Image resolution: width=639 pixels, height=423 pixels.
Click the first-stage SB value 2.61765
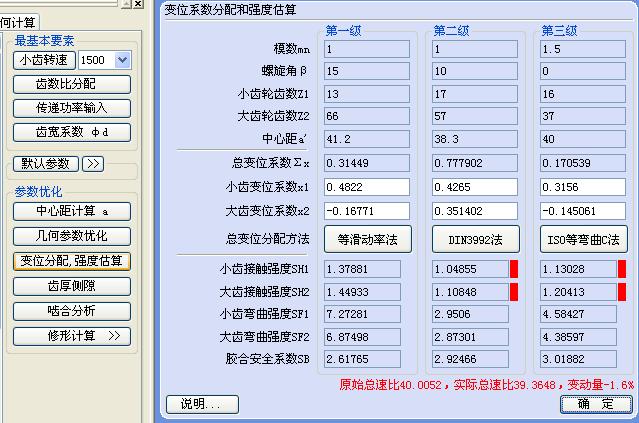tap(362, 359)
